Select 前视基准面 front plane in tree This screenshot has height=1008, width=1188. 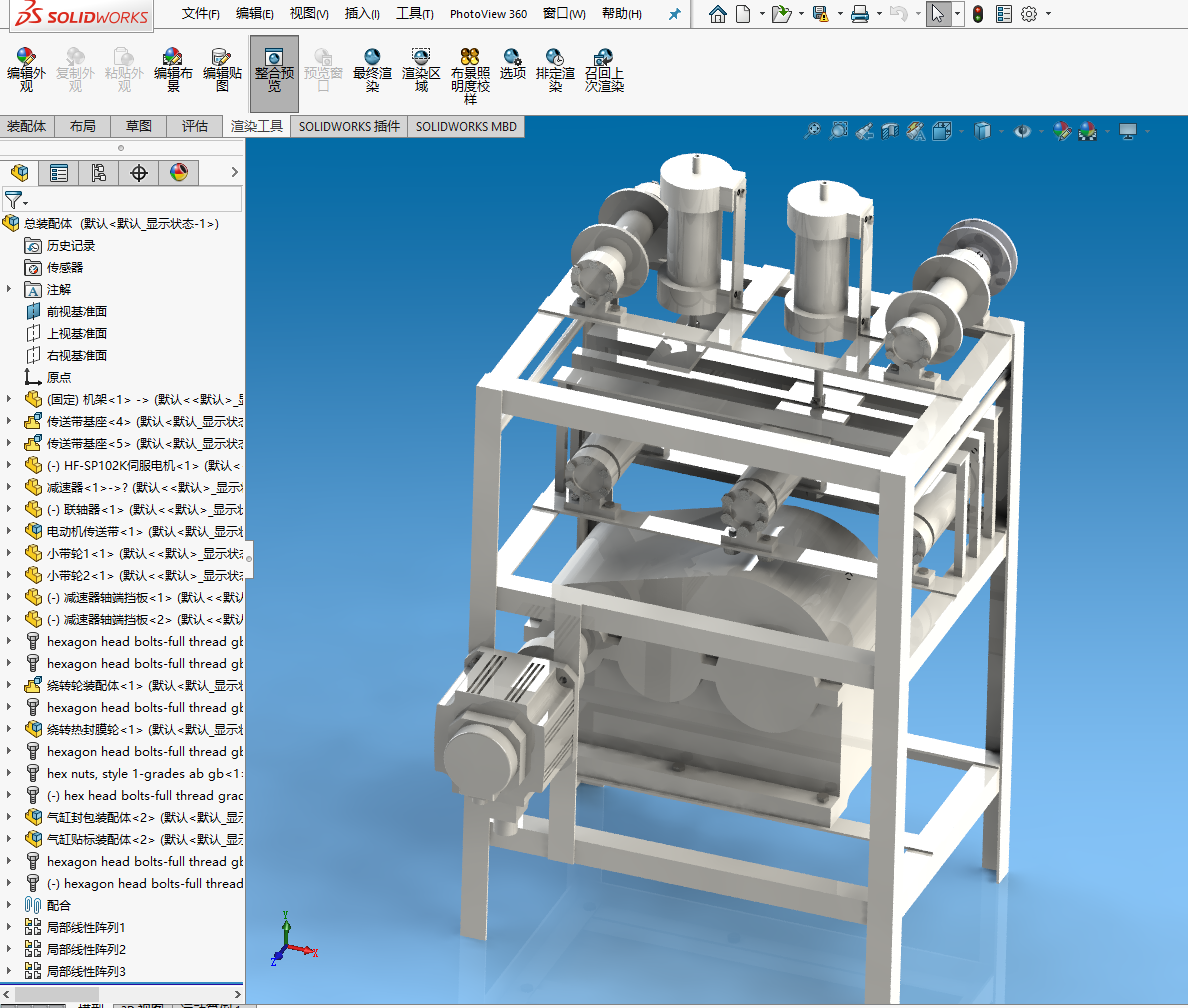tap(76, 311)
